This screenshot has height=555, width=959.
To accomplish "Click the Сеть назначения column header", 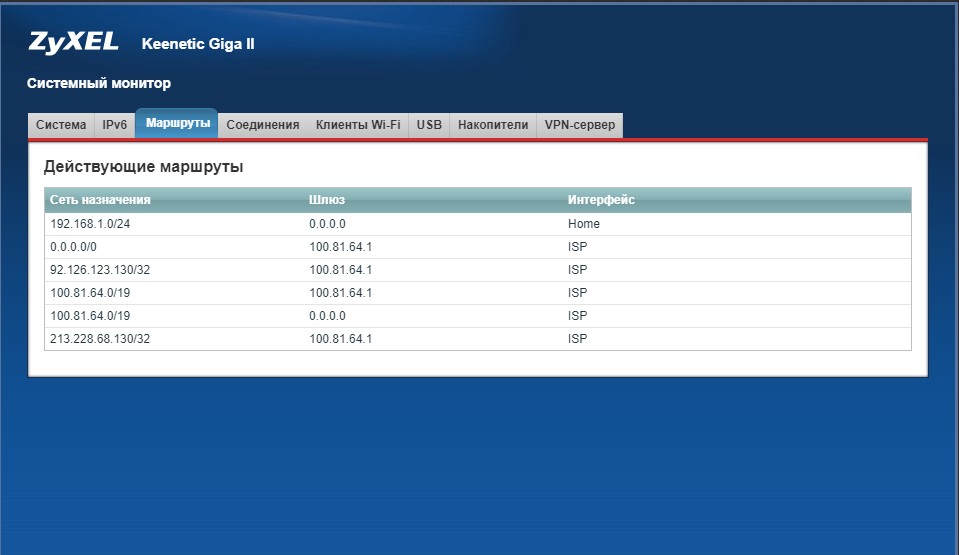I will [100, 200].
